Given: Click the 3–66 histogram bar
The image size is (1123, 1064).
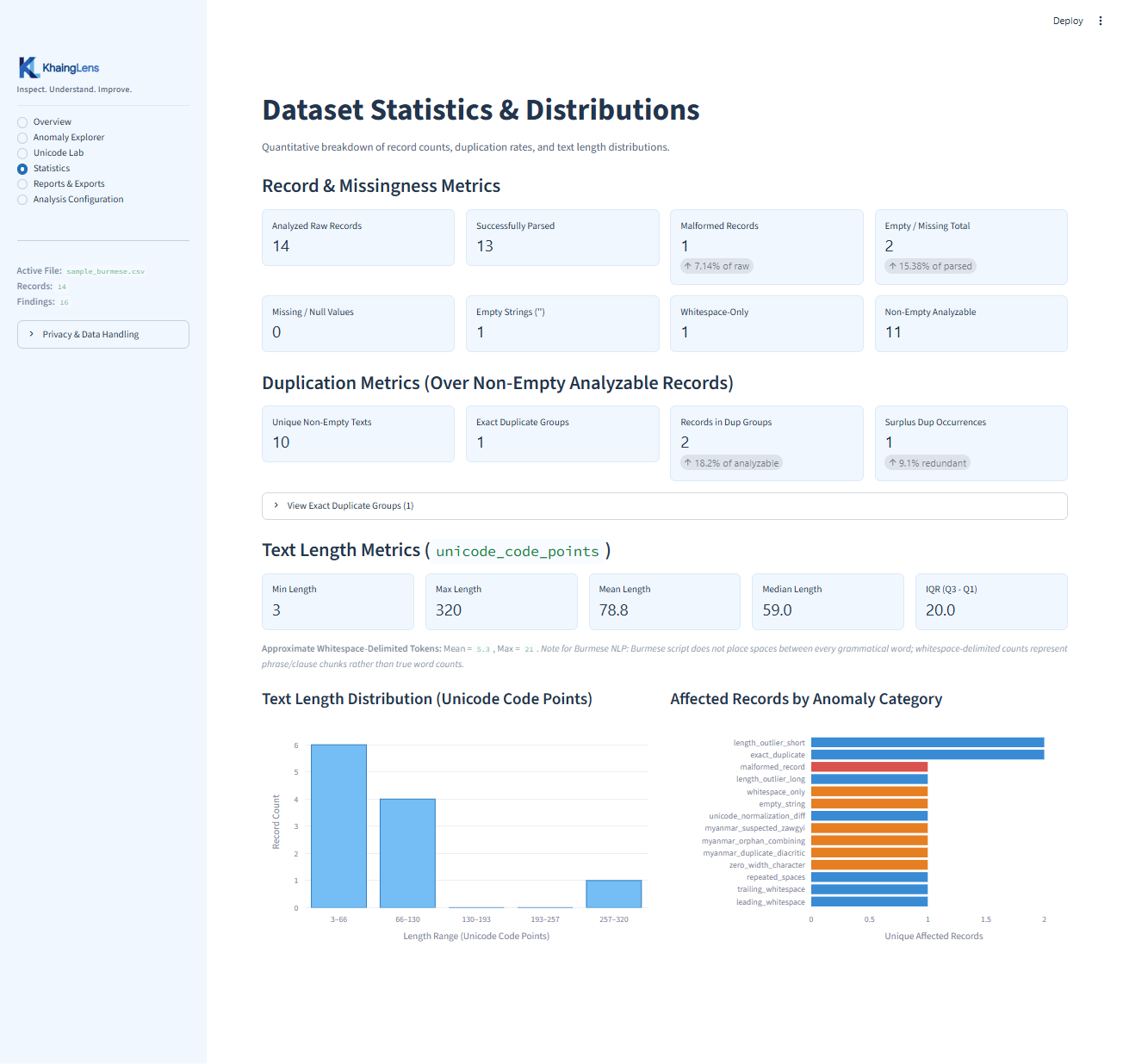Looking at the screenshot, I should [338, 826].
